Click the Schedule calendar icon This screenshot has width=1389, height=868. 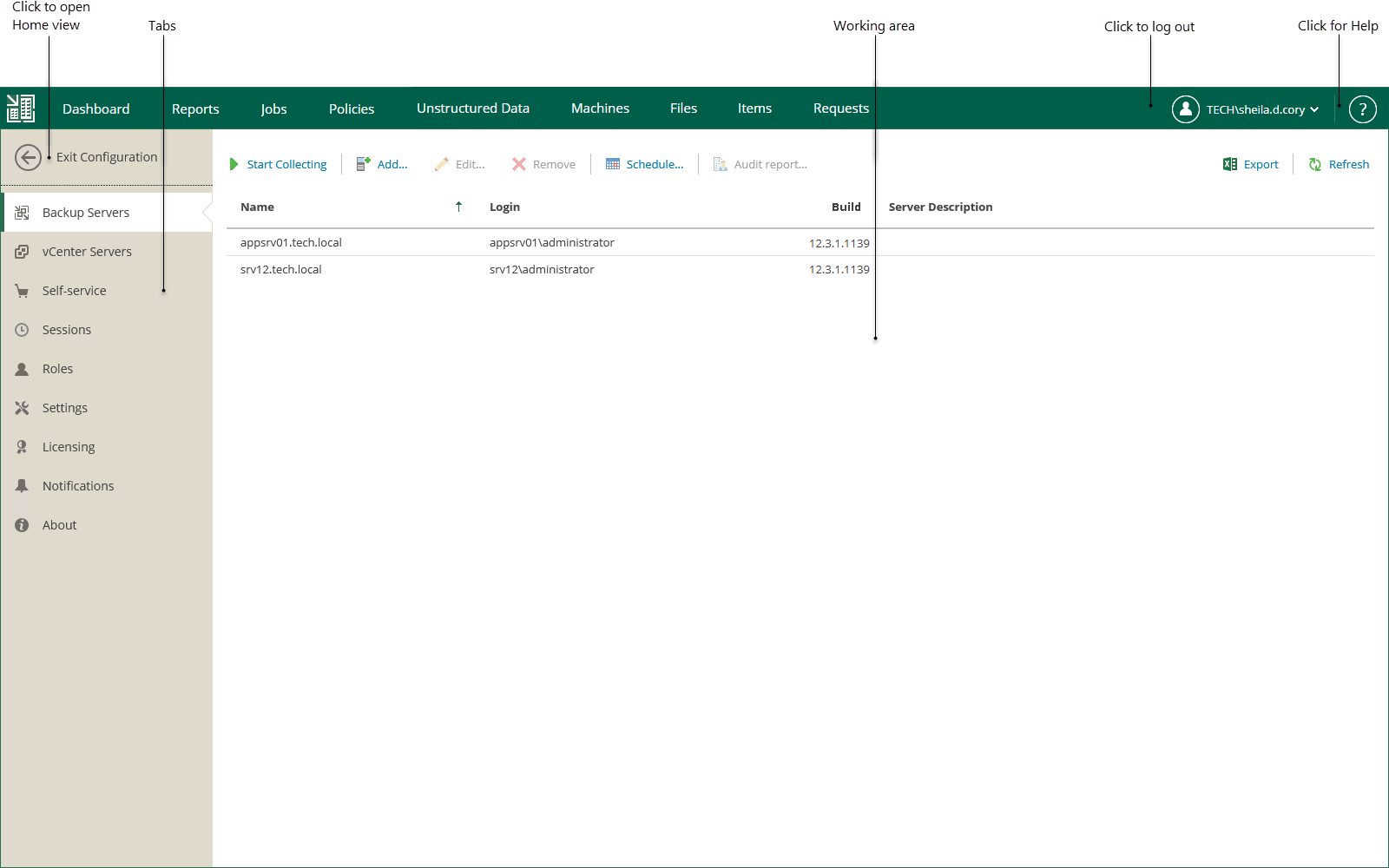click(613, 164)
